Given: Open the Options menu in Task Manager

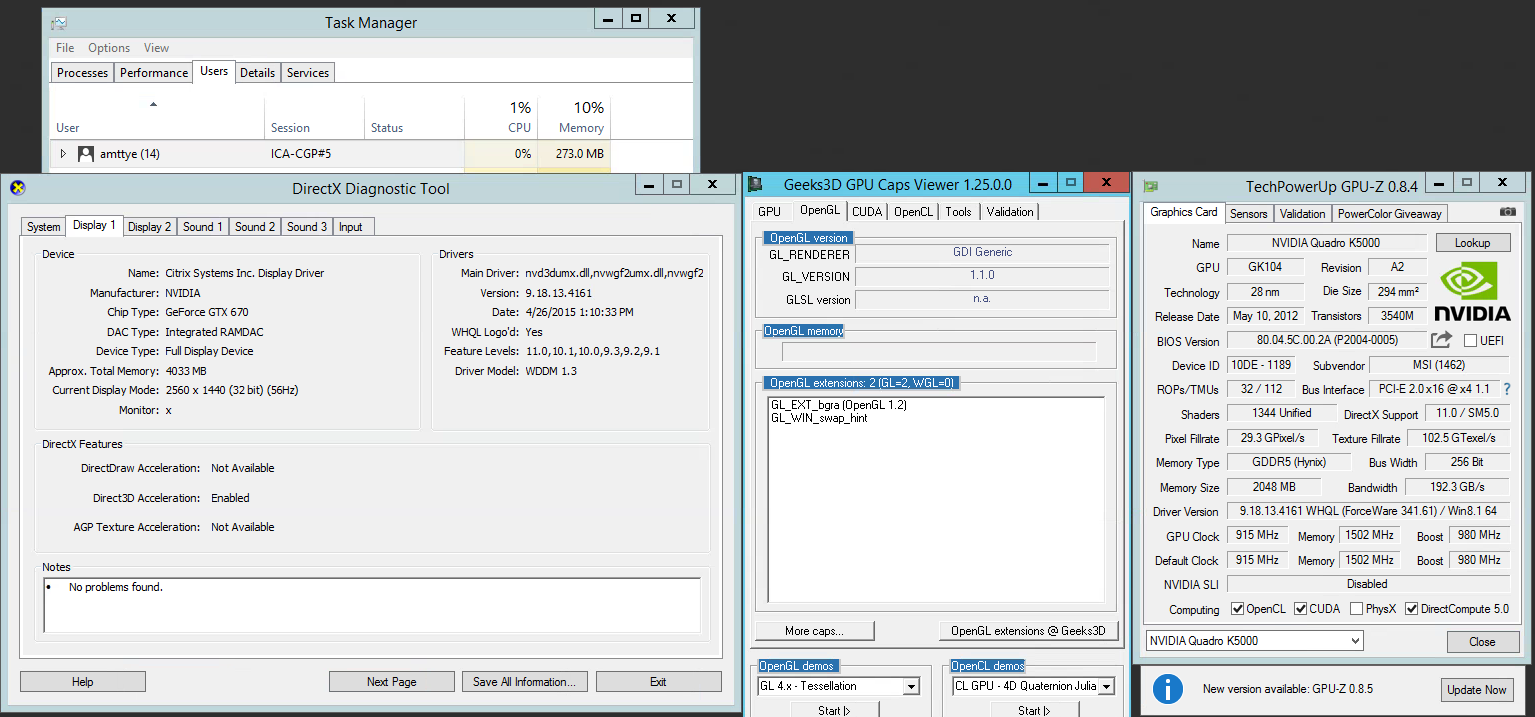Looking at the screenshot, I should [x=109, y=48].
